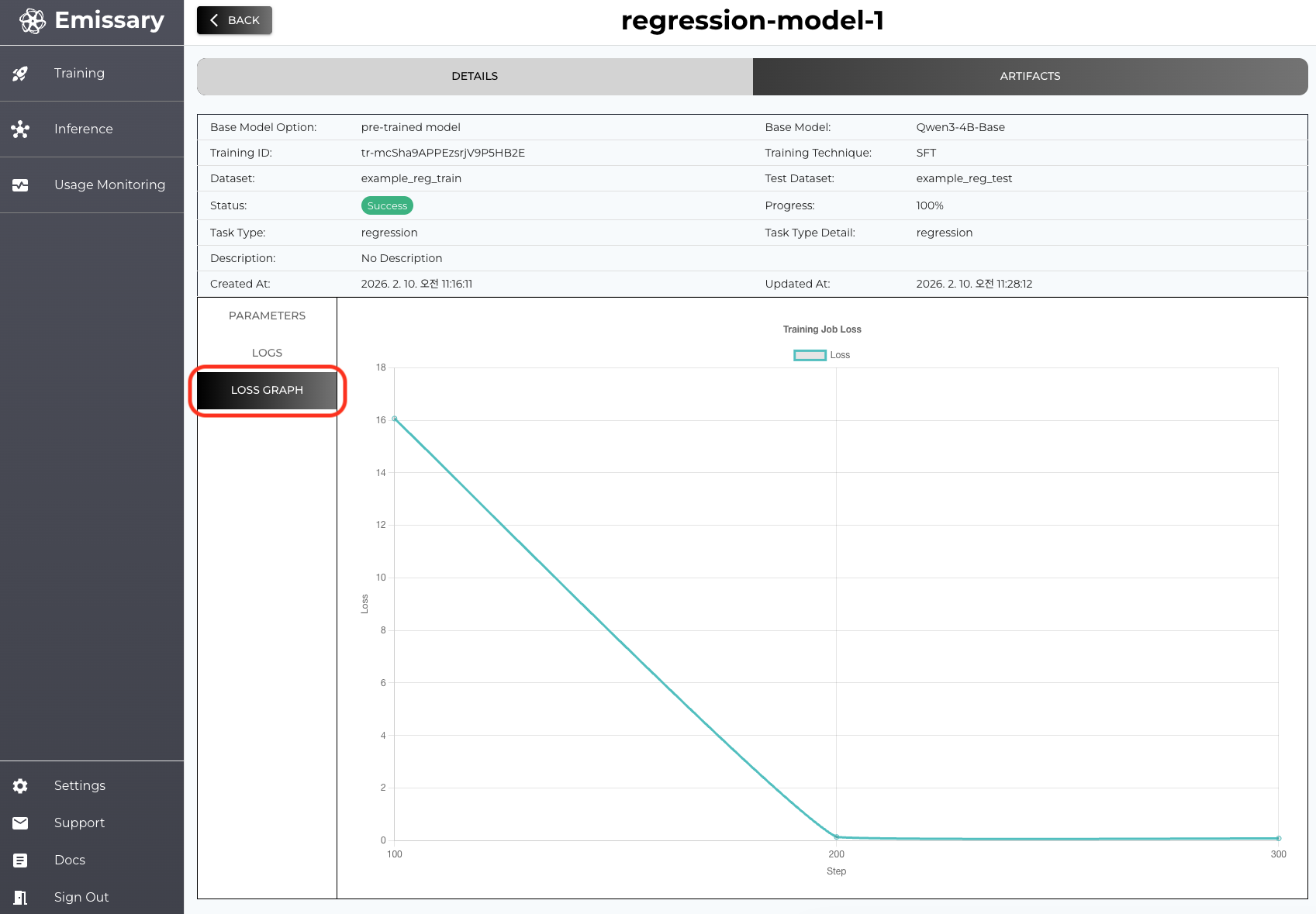Click the Usage Monitoring chart icon
Screen dimensions: 1316x914
click(x=20, y=185)
